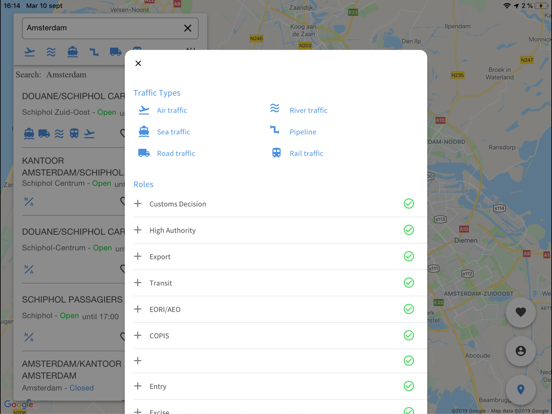Image resolution: width=552 pixels, height=414 pixels.
Task: Expand the High Authority role
Action: tap(138, 230)
